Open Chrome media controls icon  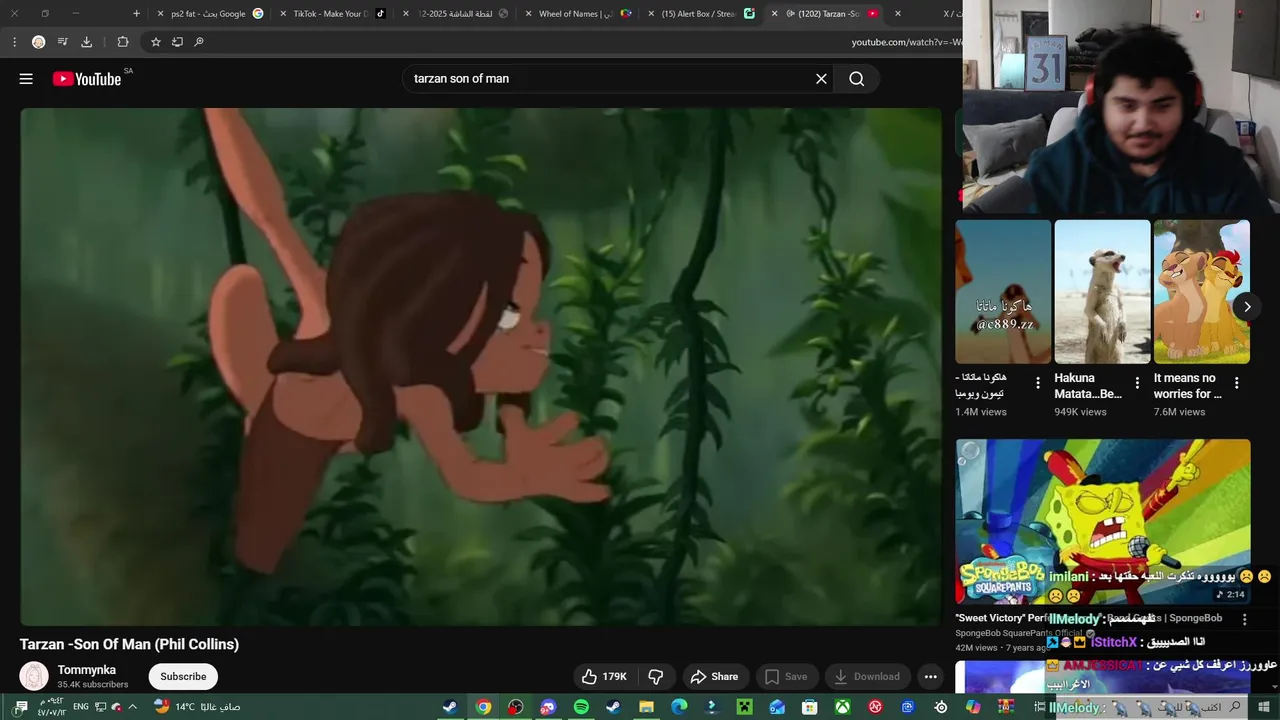point(62,42)
